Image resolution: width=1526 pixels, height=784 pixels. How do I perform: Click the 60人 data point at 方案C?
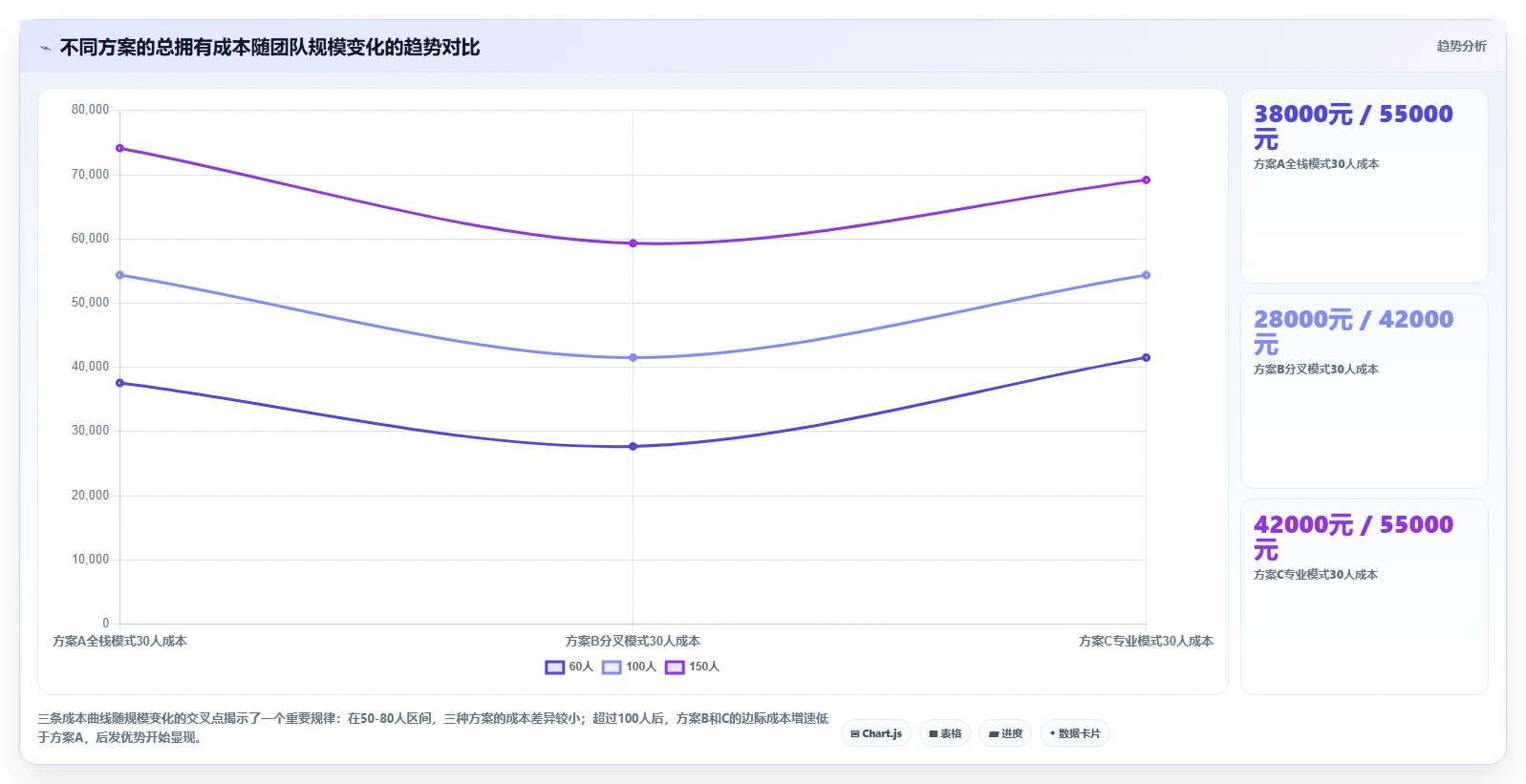1146,358
